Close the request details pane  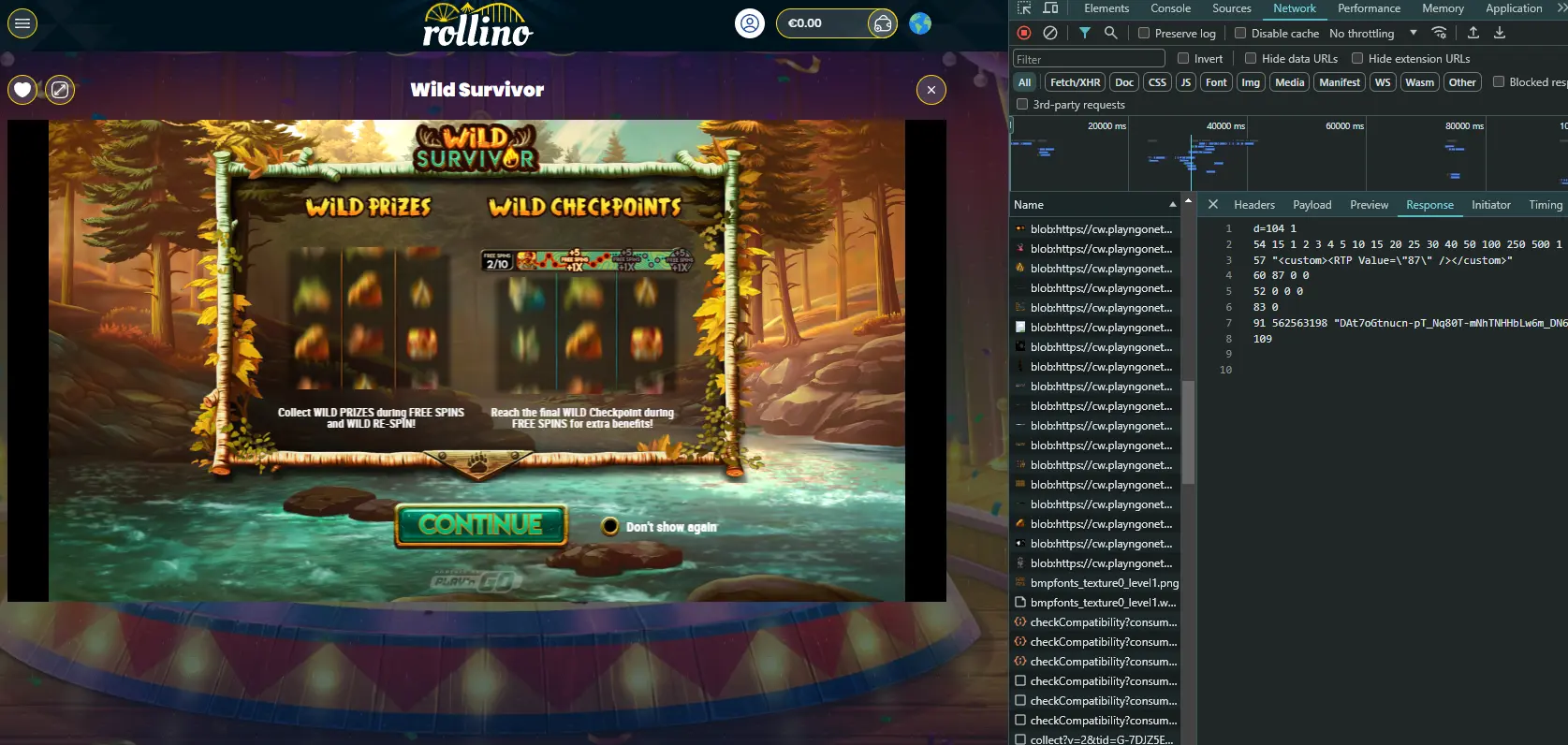1213,204
